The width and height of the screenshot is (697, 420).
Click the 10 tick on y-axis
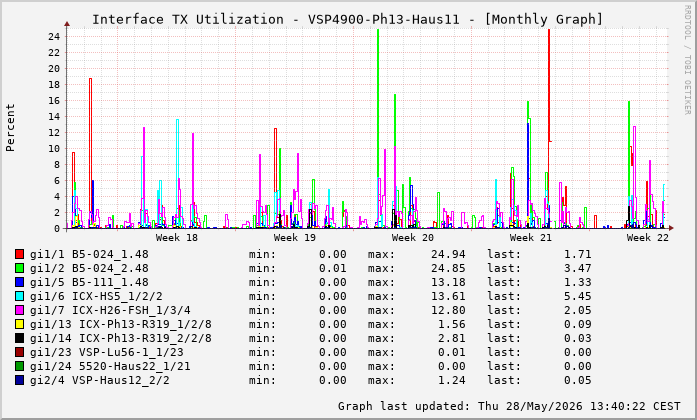[54, 148]
